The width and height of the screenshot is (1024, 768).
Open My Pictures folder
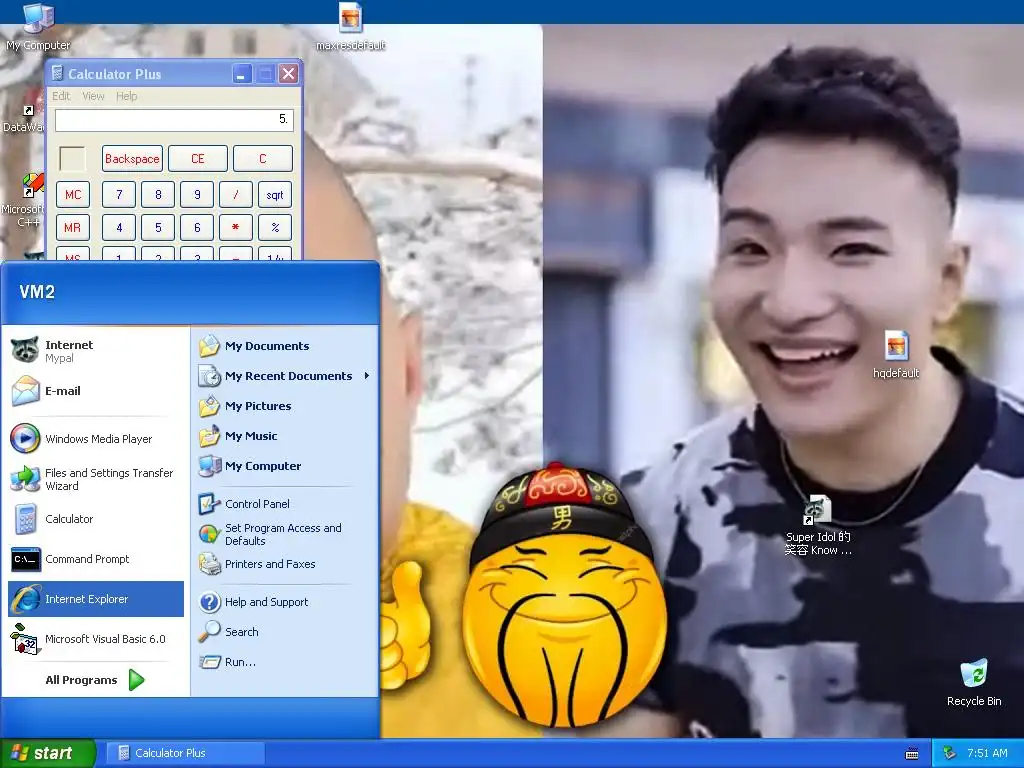coord(285,406)
